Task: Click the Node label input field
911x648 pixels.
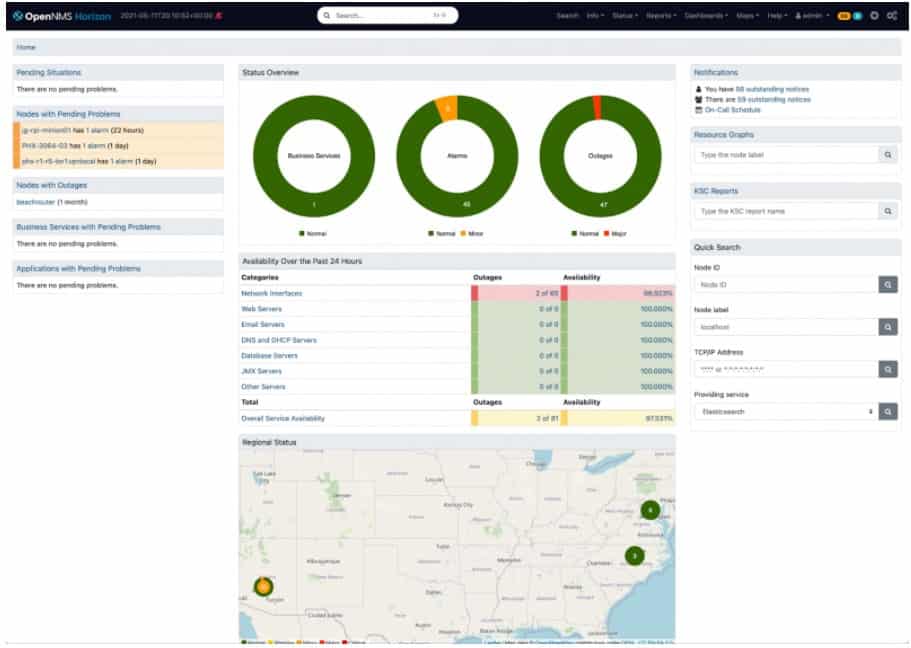Action: click(x=786, y=327)
